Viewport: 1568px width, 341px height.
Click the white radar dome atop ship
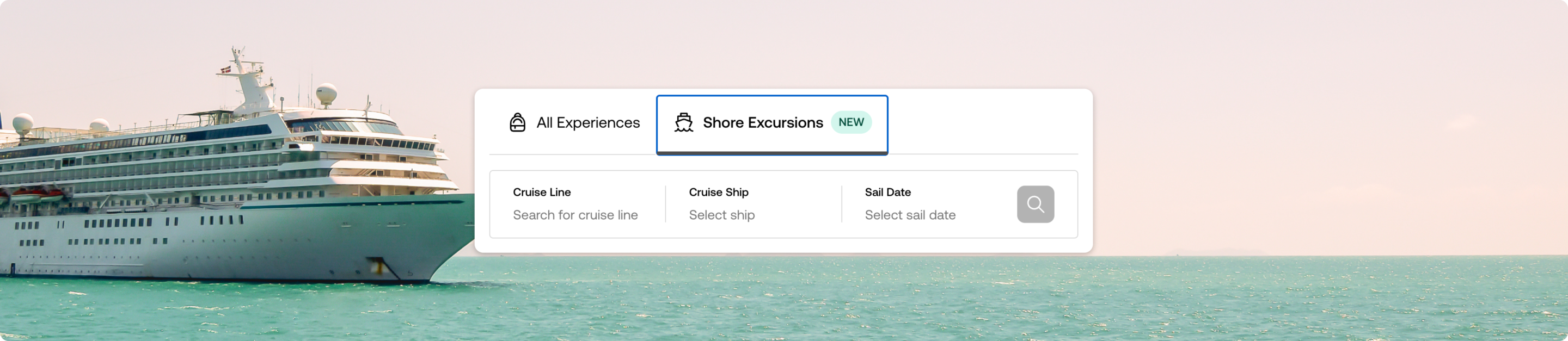(326, 92)
